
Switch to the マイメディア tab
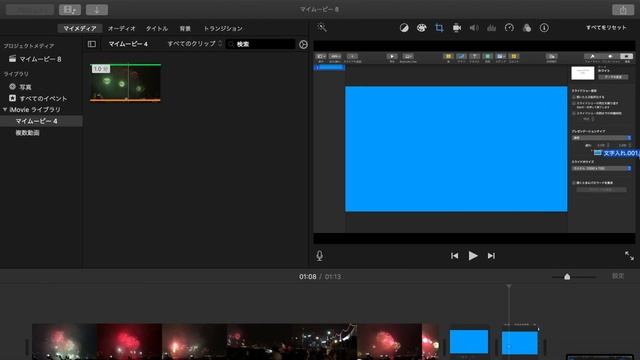pos(80,28)
